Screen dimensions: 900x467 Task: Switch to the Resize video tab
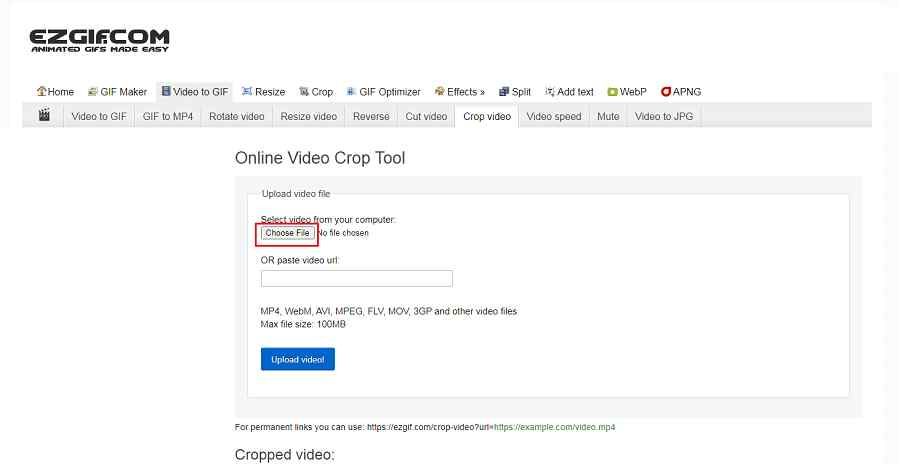click(309, 116)
